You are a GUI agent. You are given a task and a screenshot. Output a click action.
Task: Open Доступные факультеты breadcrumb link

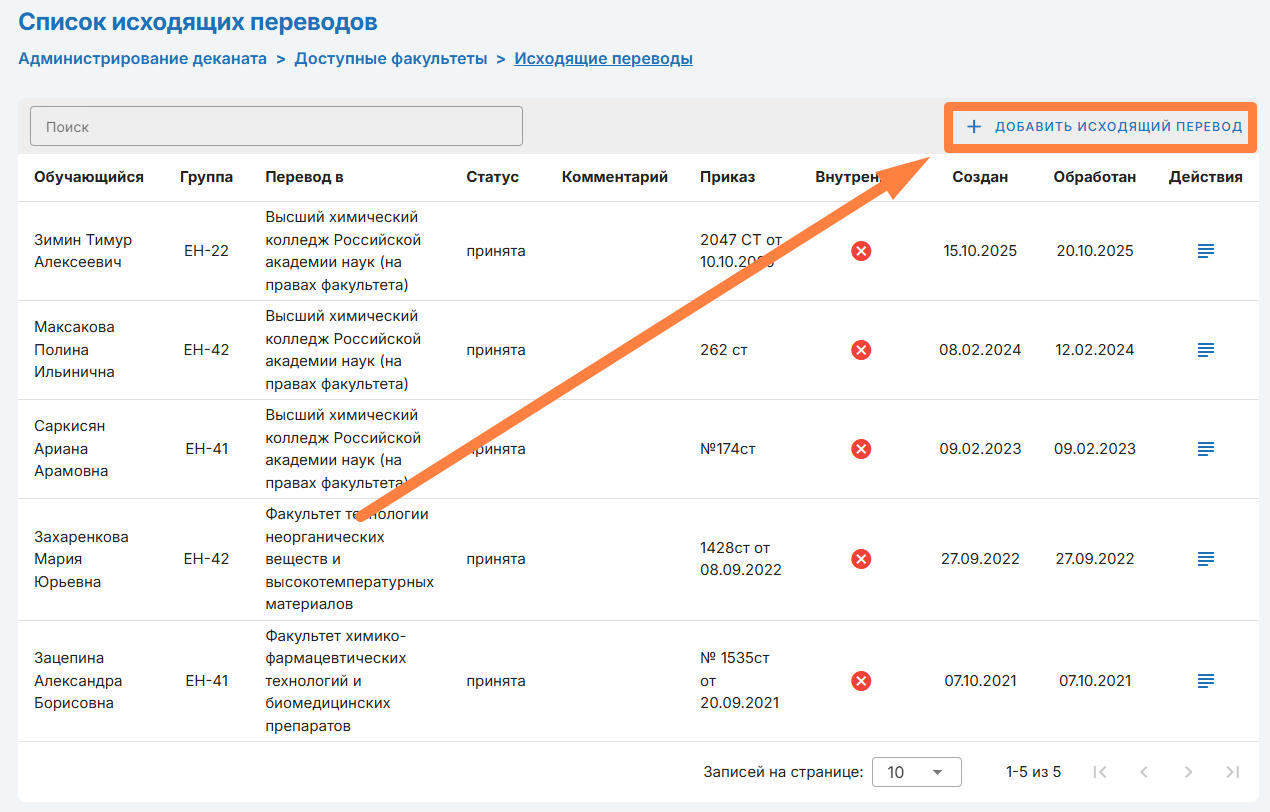[390, 58]
